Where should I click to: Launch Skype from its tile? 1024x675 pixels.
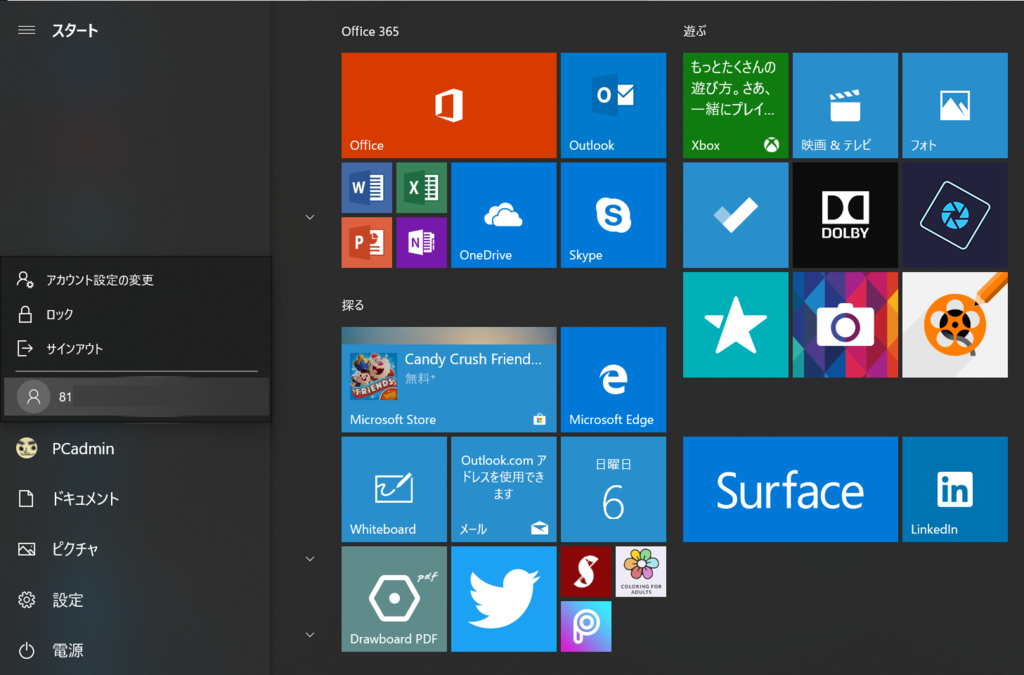(613, 215)
